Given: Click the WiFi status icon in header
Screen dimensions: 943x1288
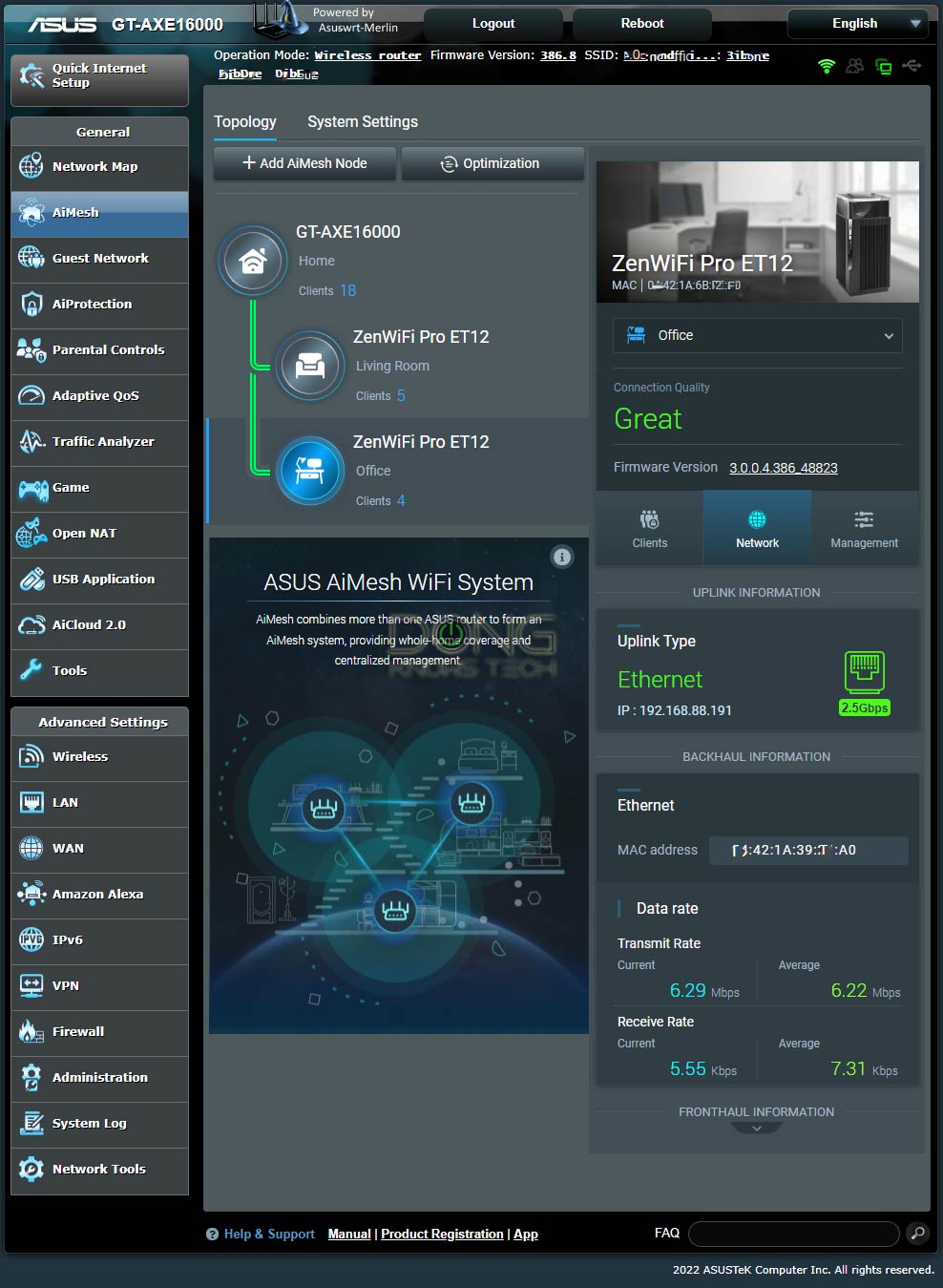Looking at the screenshot, I should point(827,66).
